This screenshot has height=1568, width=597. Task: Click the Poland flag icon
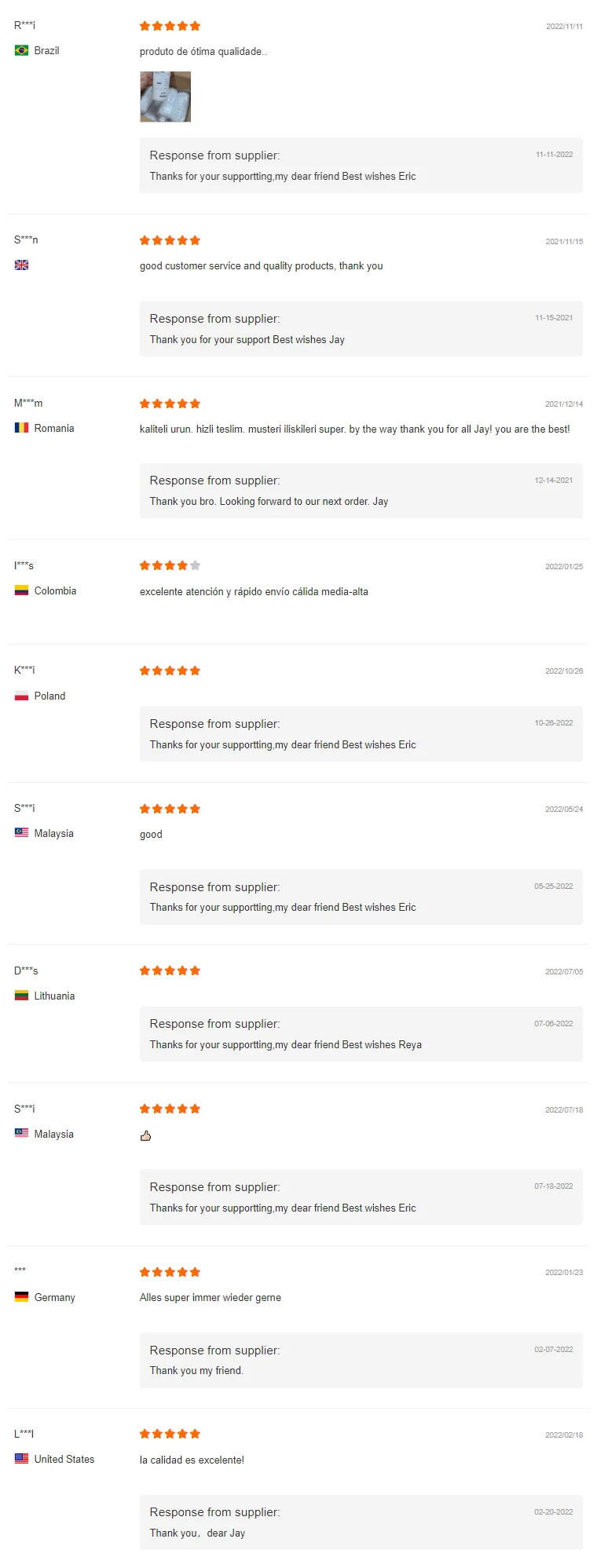coord(22,696)
